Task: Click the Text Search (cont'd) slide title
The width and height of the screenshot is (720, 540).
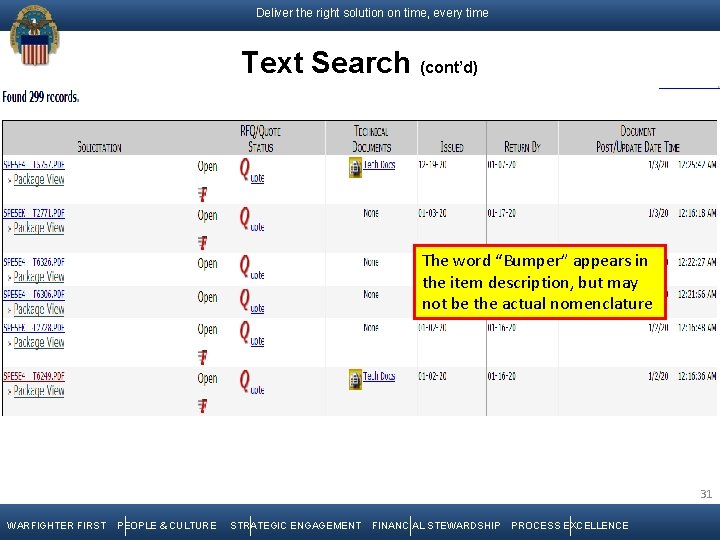Action: 360,62
